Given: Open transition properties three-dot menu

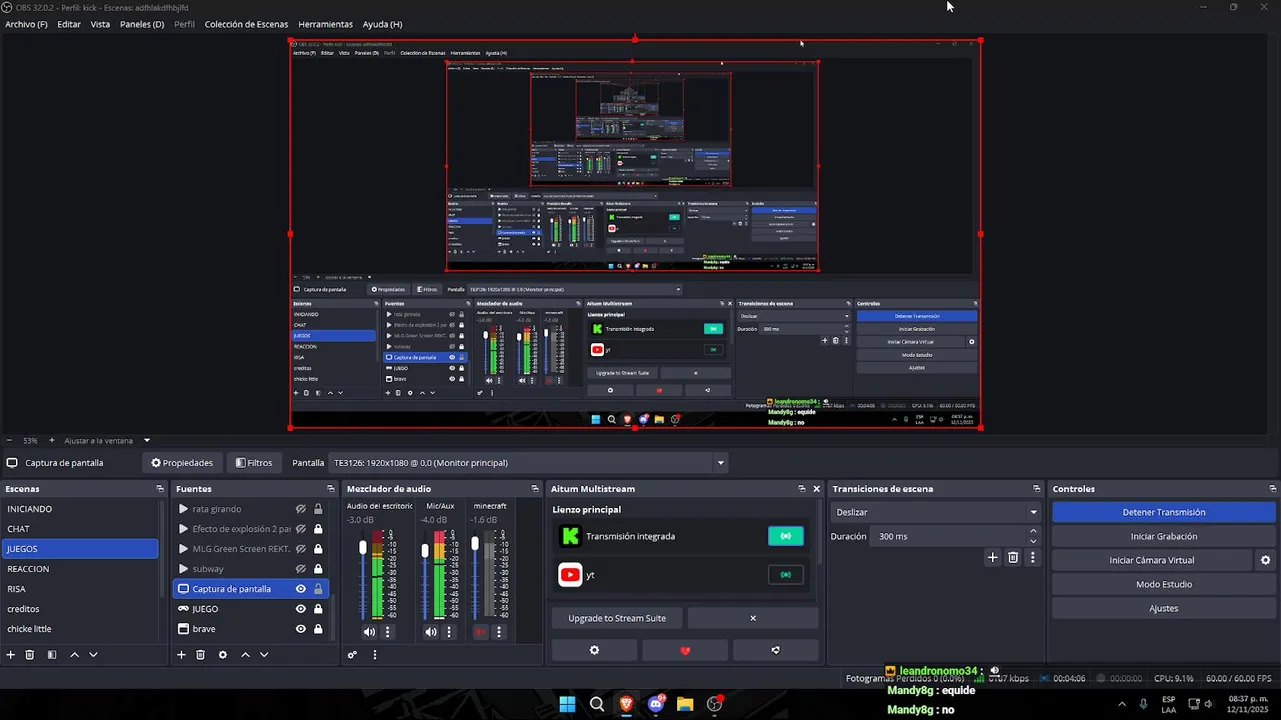Looking at the screenshot, I should (1033, 558).
